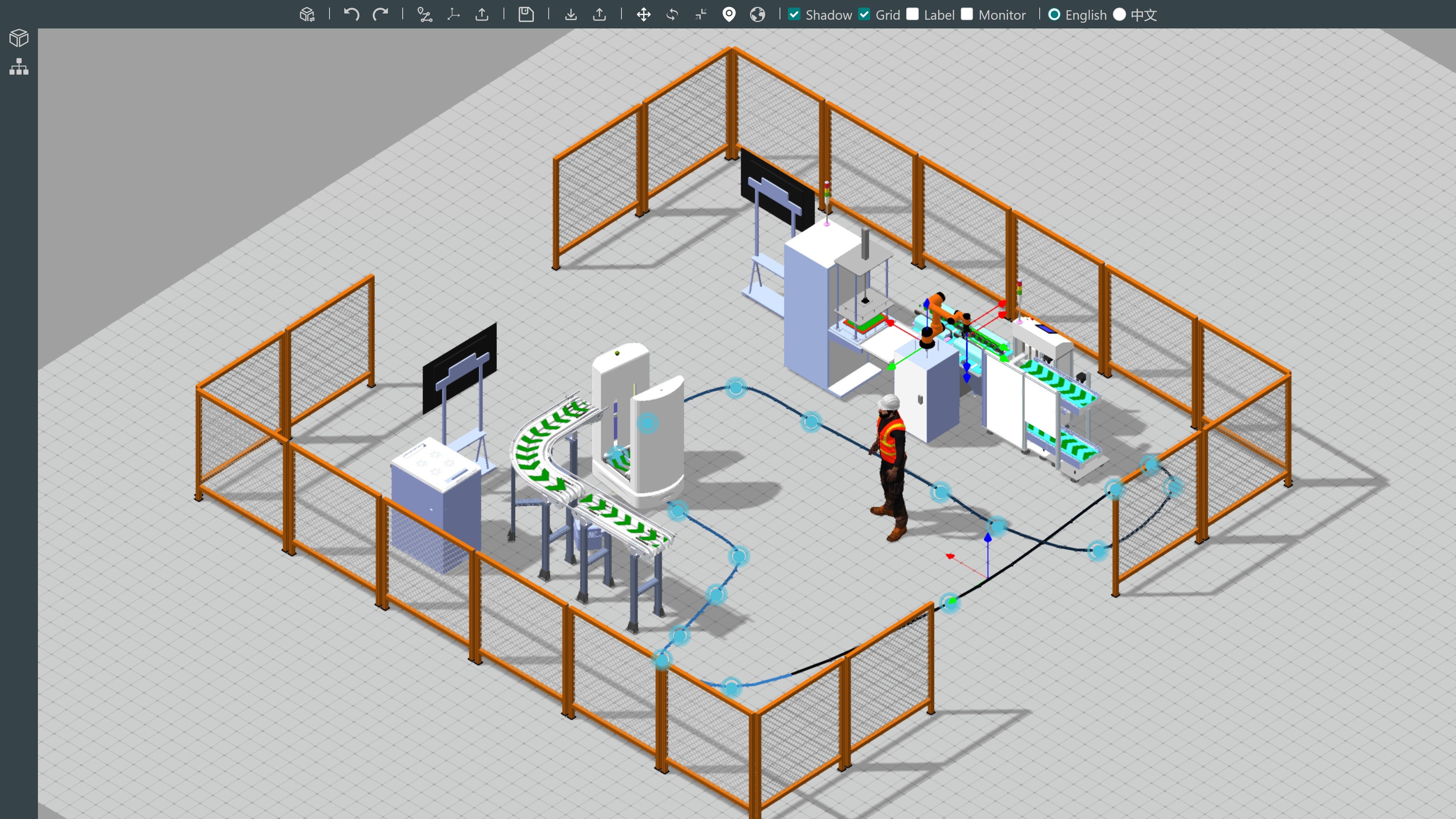The height and width of the screenshot is (819, 1456).
Task: Open the scene hierarchy tree icon in sidebar
Action: [x=19, y=67]
